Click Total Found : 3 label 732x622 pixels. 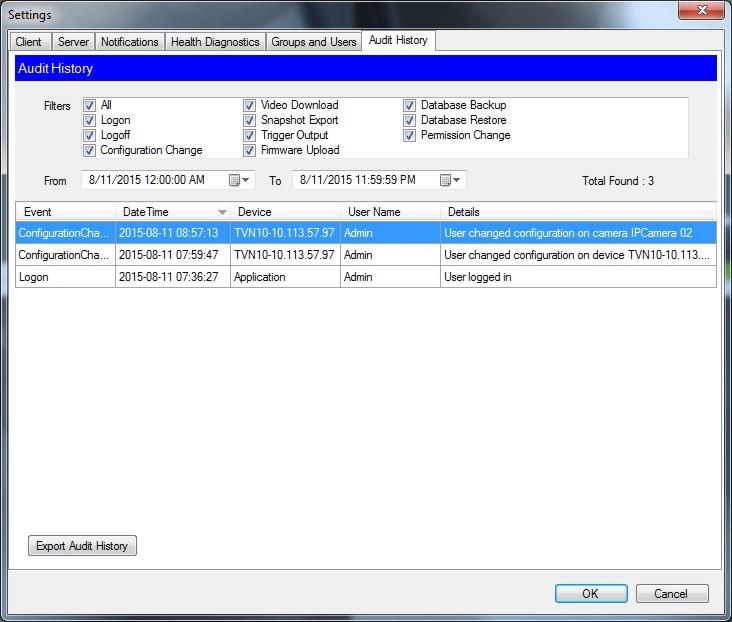coord(618,181)
